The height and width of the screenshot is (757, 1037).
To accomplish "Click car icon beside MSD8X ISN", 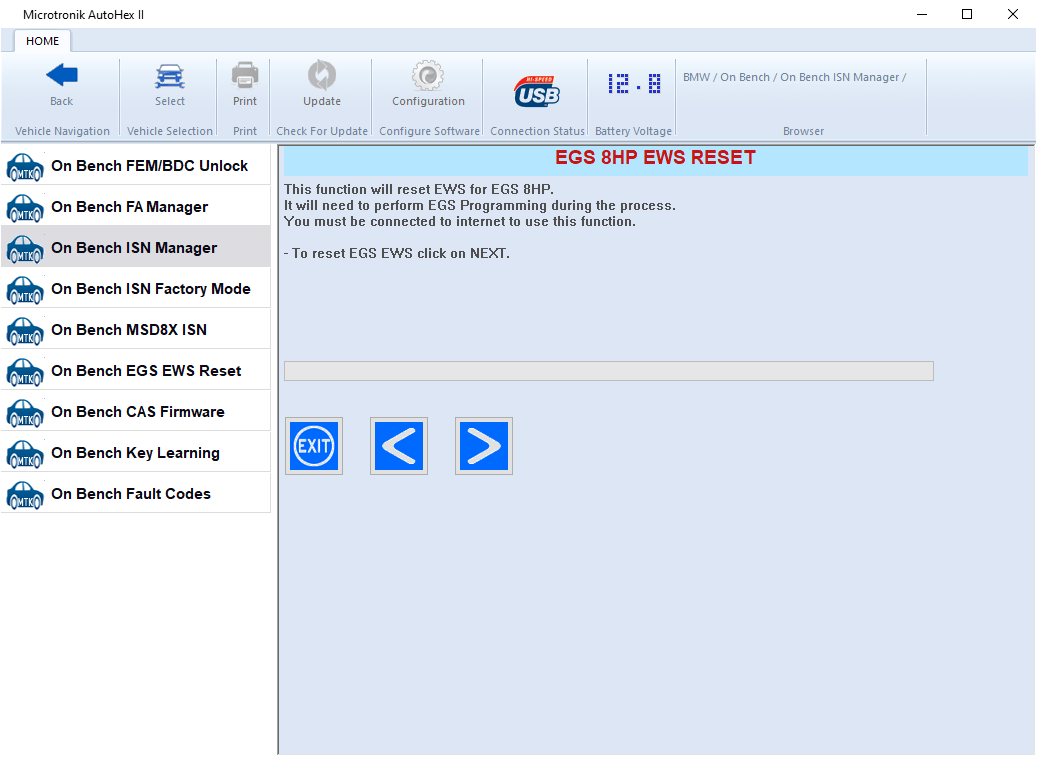I will 25,331.
